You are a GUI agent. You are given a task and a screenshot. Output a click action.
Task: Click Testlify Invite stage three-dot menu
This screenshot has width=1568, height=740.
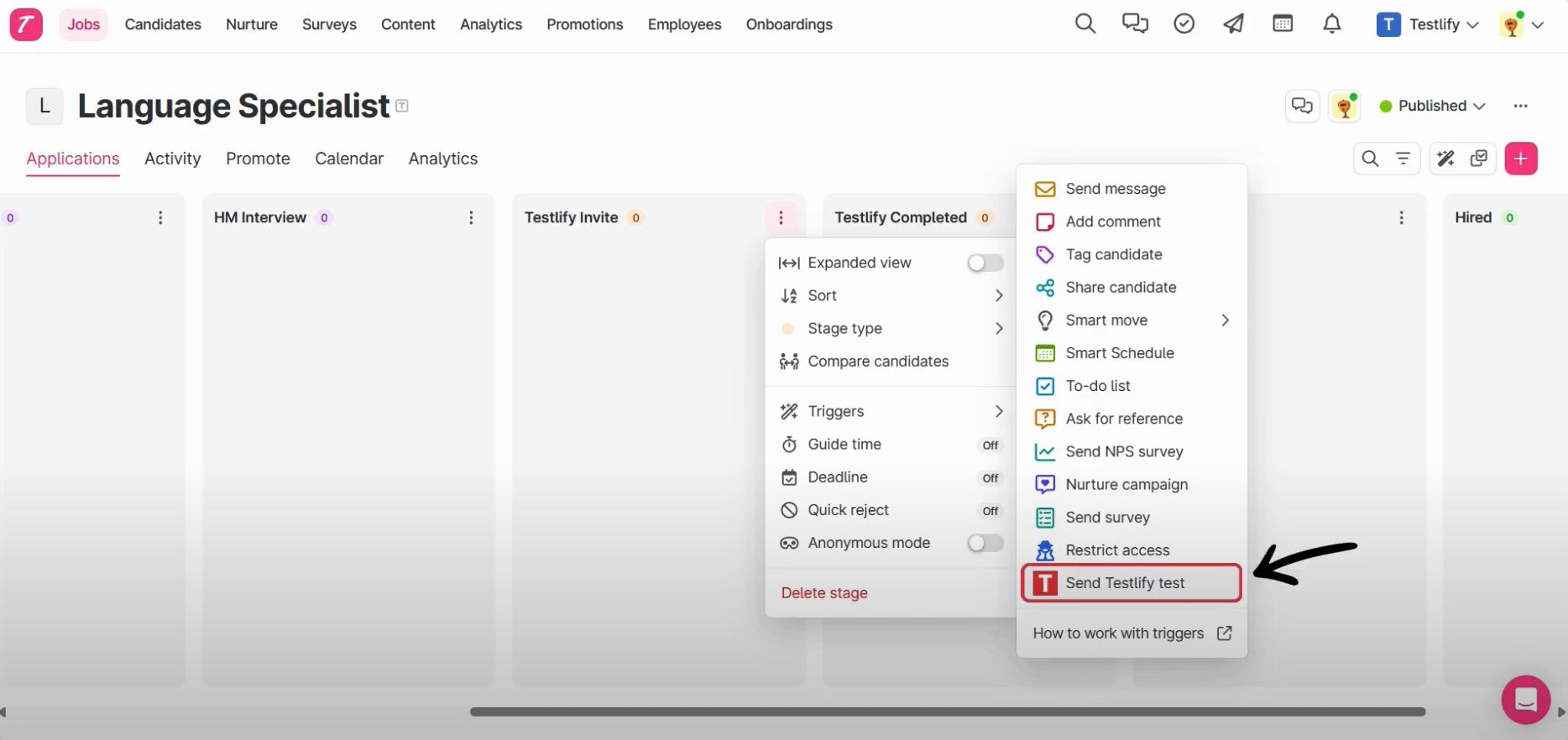(x=781, y=218)
